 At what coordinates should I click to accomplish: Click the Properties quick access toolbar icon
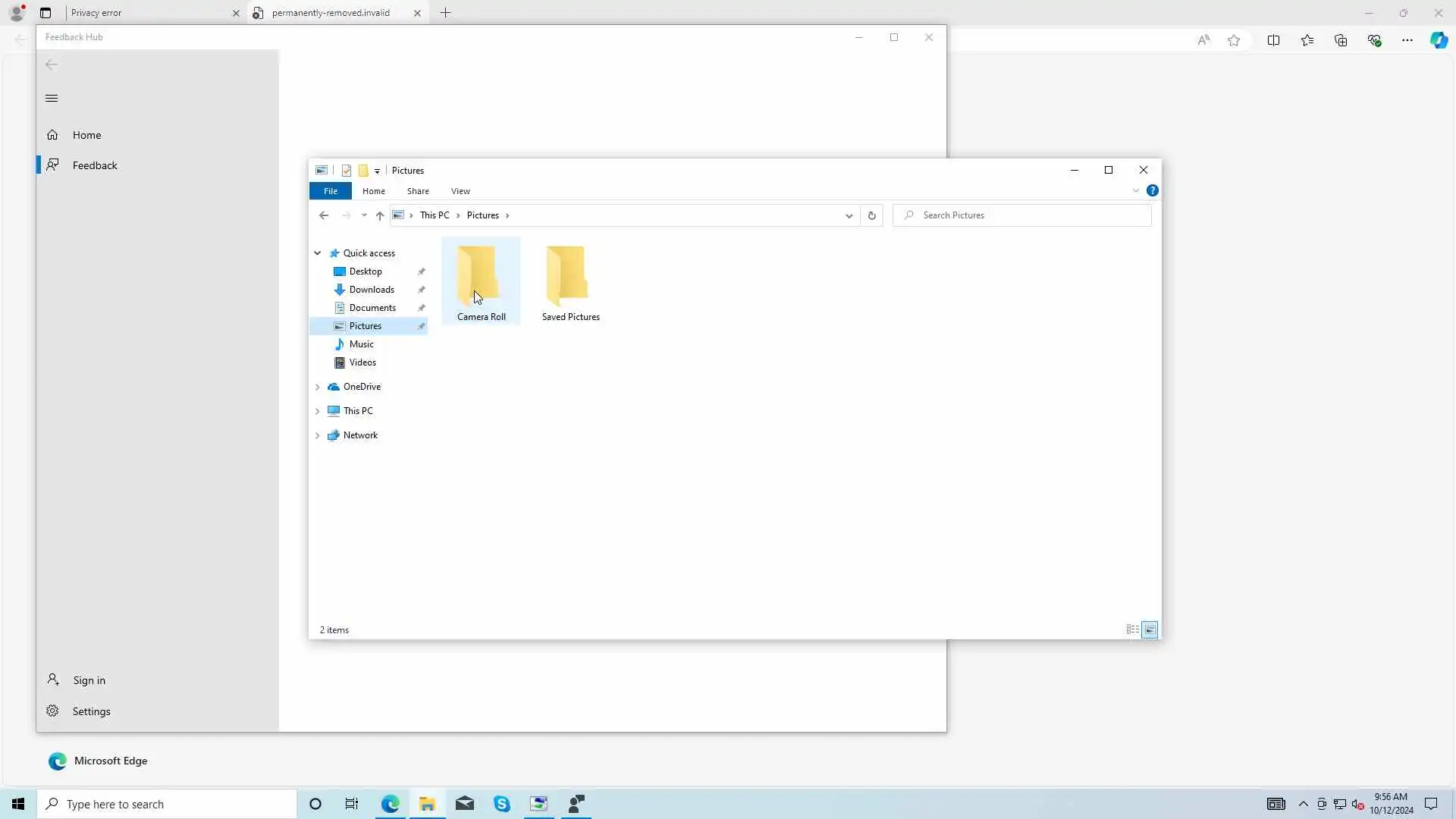pyautogui.click(x=347, y=171)
